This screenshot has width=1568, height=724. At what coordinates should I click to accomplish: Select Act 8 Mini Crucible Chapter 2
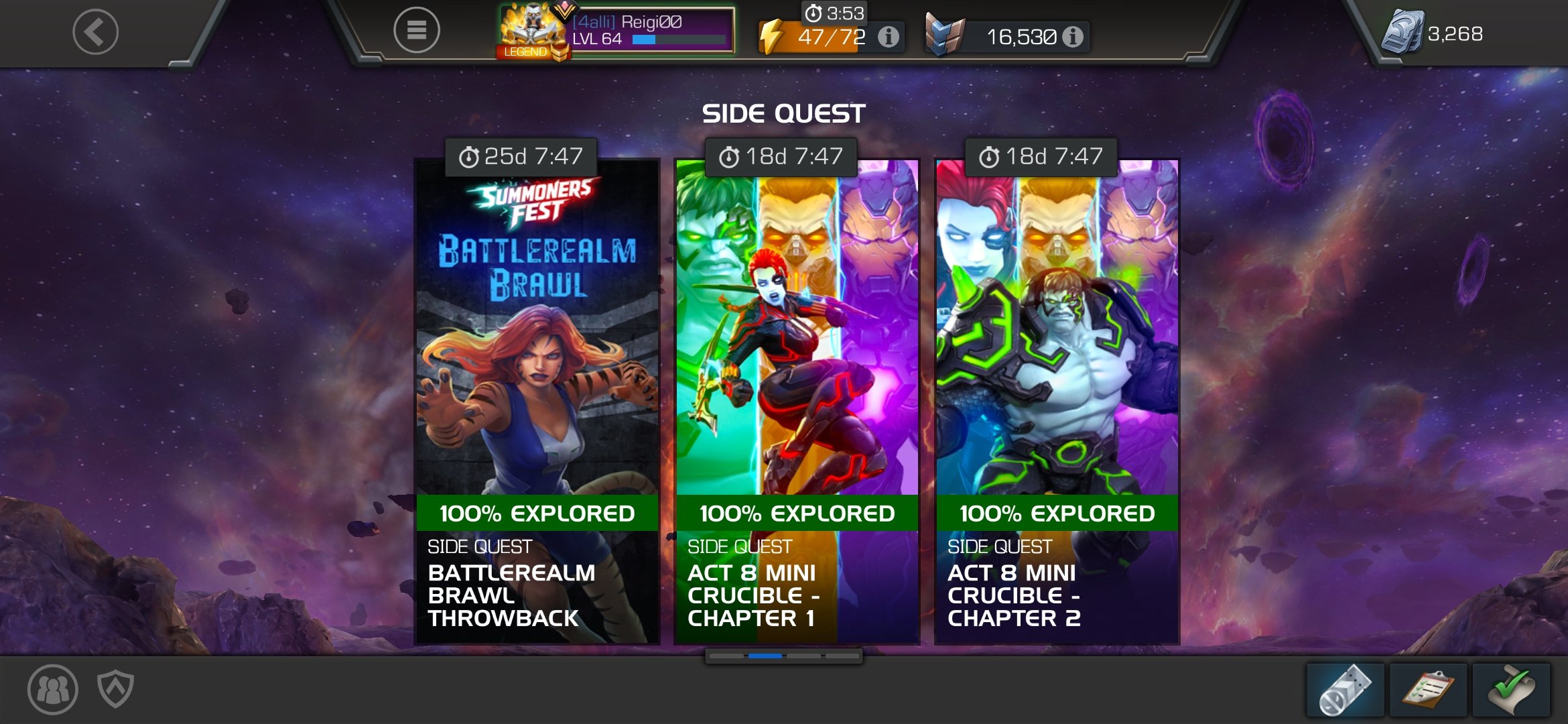1057,402
